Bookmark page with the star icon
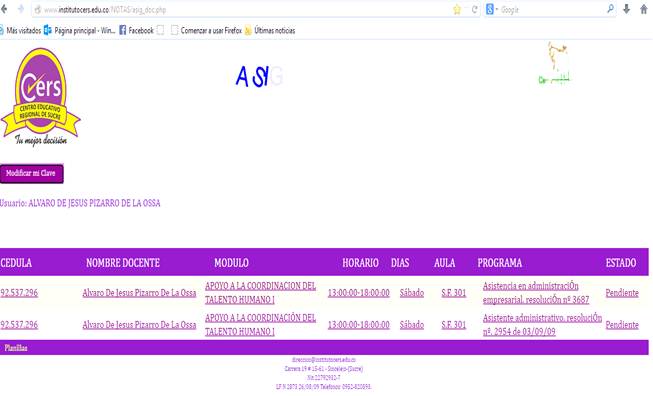The image size is (653, 396). coord(457,10)
